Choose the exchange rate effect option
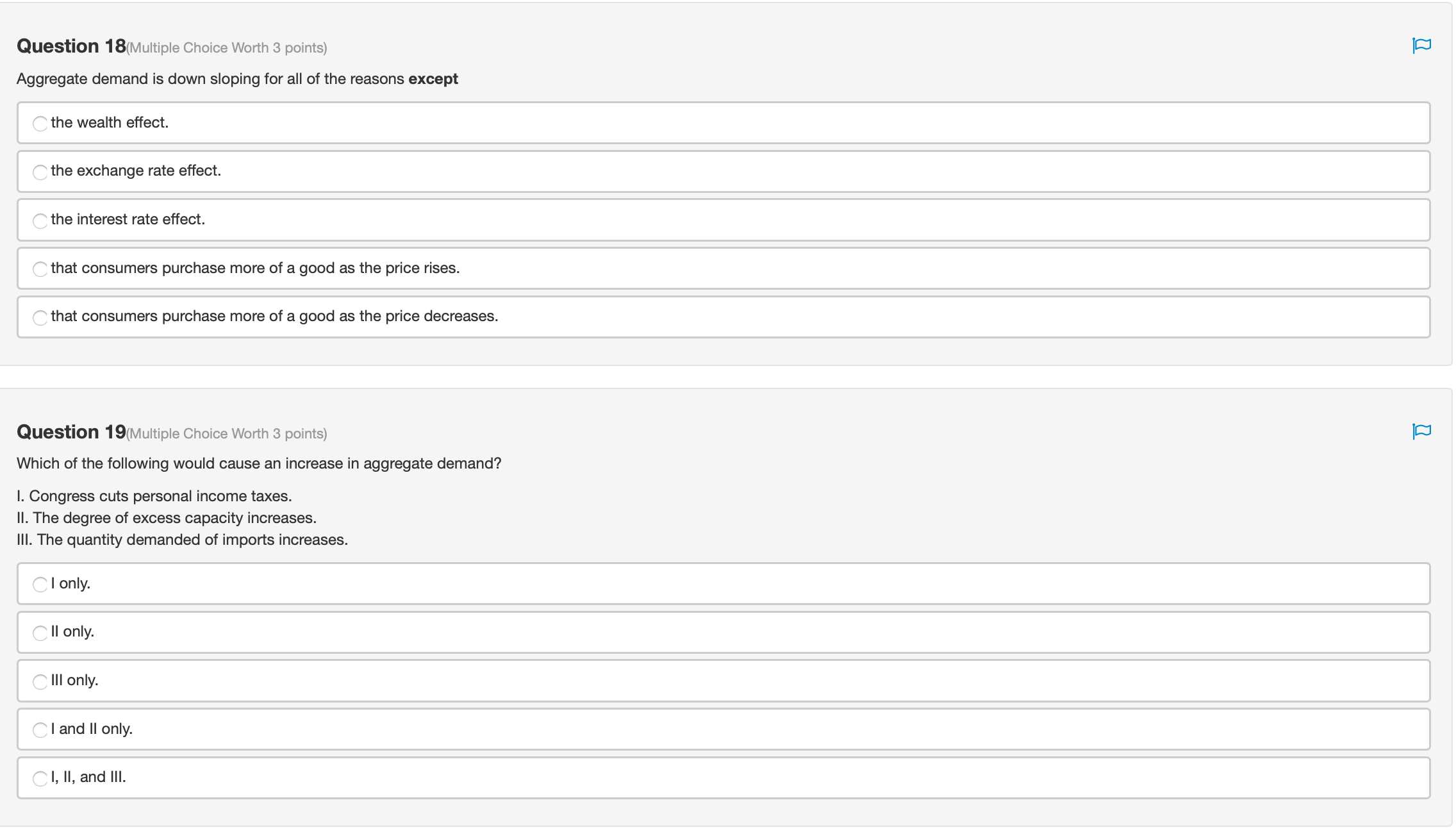The image size is (1456, 832). tap(40, 172)
